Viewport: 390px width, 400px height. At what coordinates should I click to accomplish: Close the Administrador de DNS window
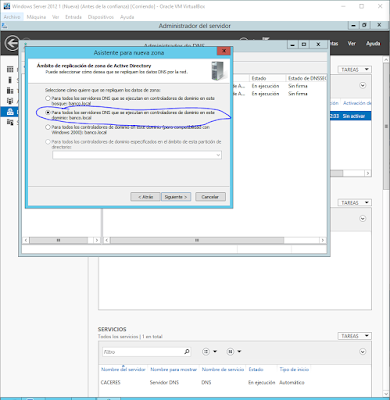click(x=318, y=44)
